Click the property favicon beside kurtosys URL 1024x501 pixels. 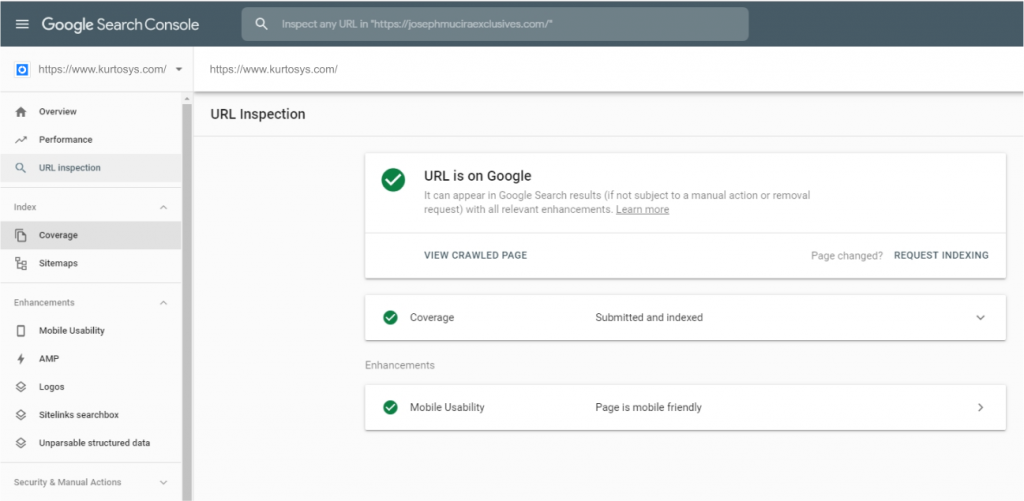tap(22, 69)
